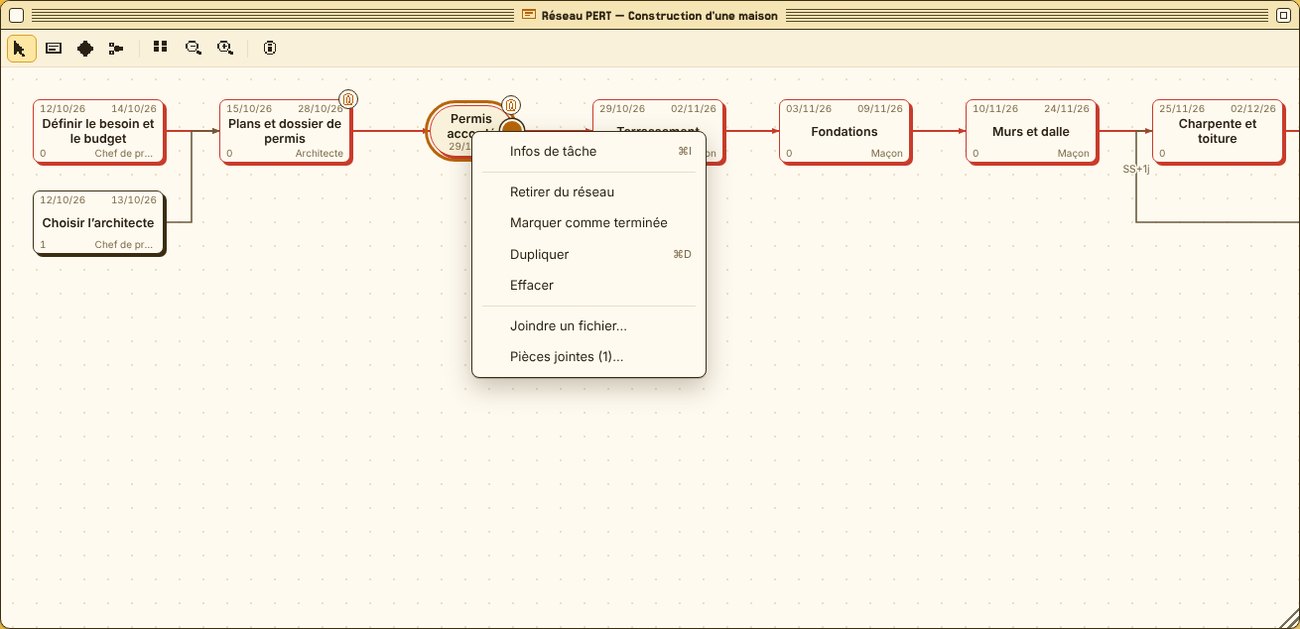Open attachment badge on Permis accordé milestone
This screenshot has width=1300, height=629.
click(x=511, y=105)
